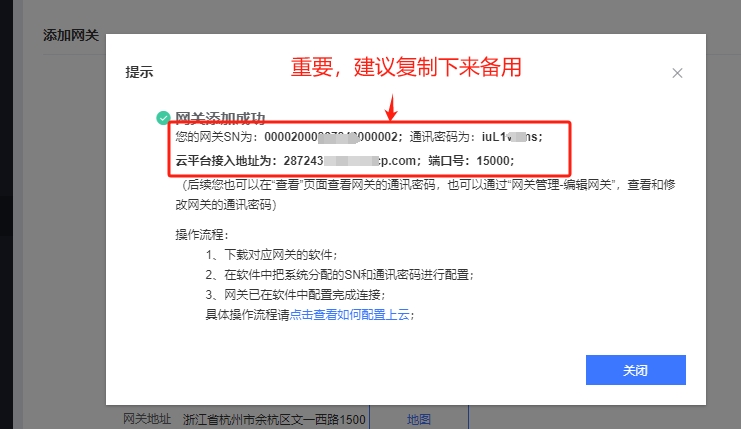This screenshot has width=741, height=429.
Task: Click the 地图 button in the background page
Action: pyautogui.click(x=419, y=419)
